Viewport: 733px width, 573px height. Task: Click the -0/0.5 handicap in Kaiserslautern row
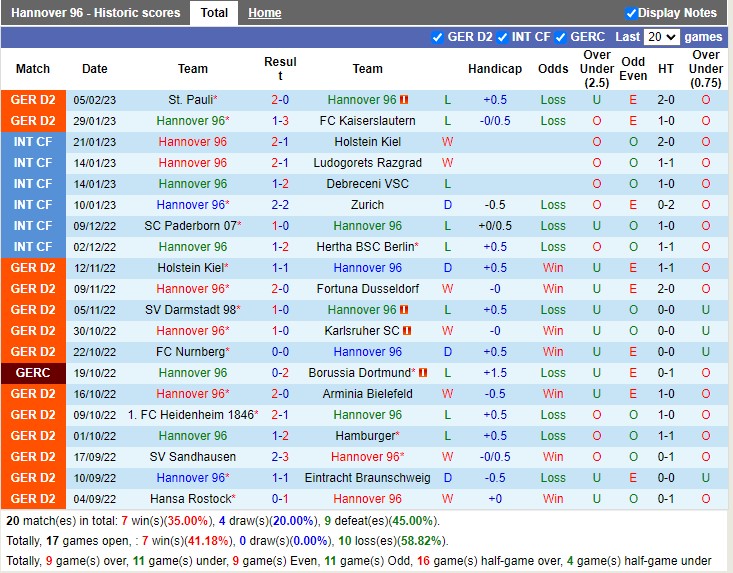[495, 121]
